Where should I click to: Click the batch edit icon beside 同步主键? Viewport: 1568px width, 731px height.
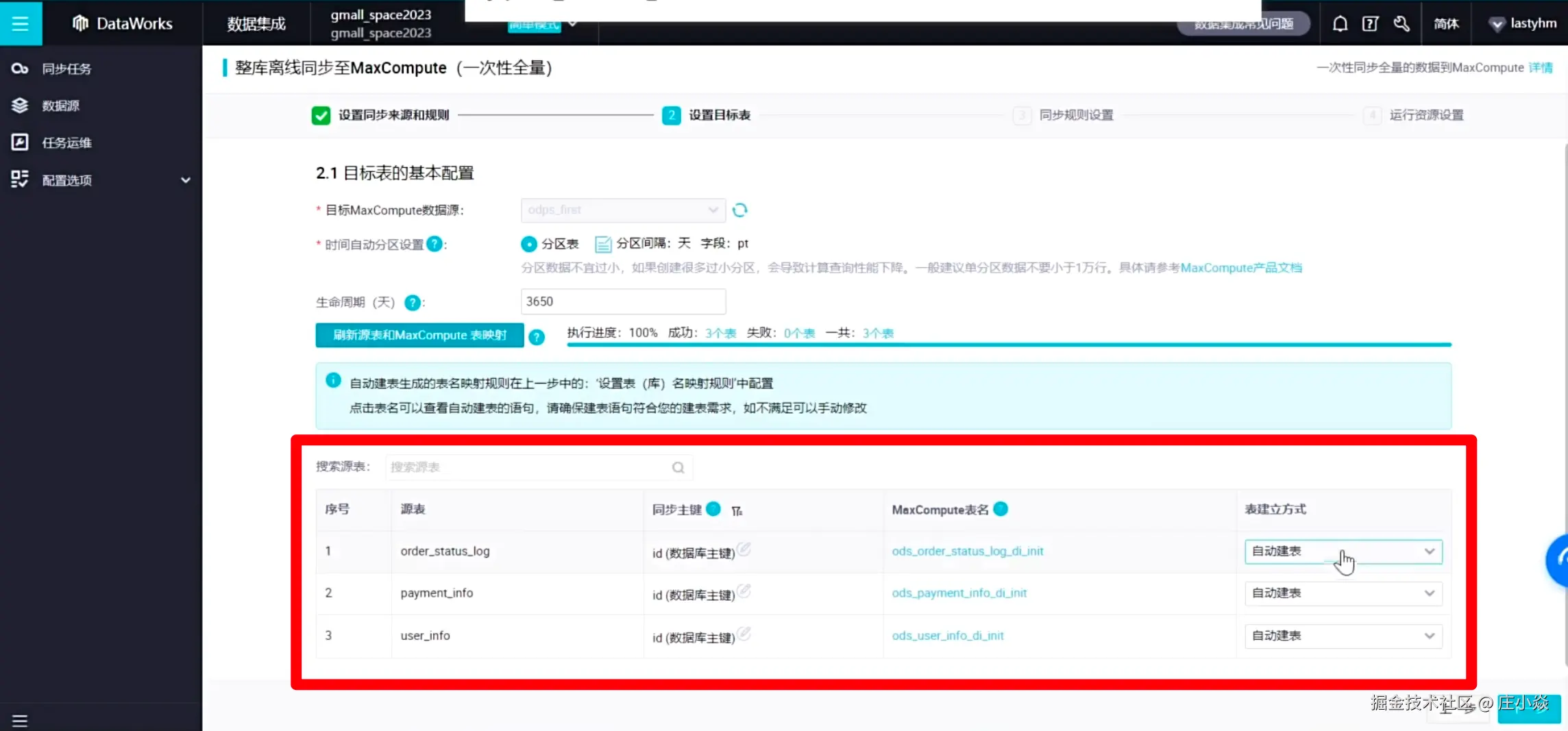[737, 510]
